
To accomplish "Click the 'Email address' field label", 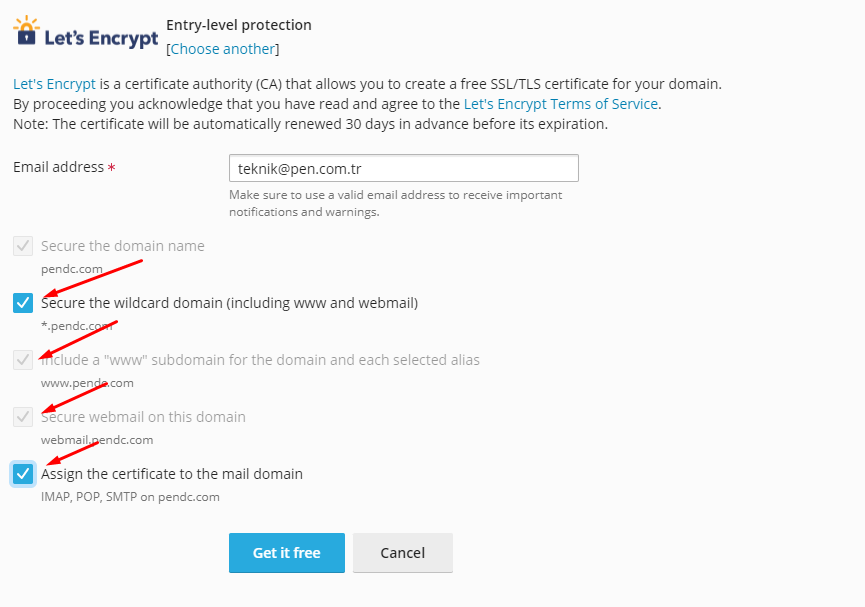I will (x=58, y=167).
